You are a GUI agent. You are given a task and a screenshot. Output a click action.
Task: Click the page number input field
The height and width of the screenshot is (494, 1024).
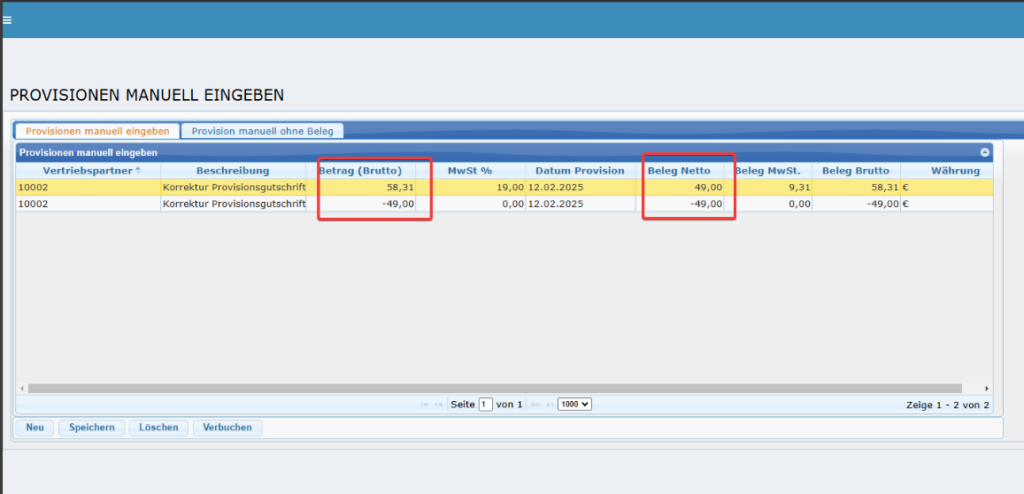[485, 404]
